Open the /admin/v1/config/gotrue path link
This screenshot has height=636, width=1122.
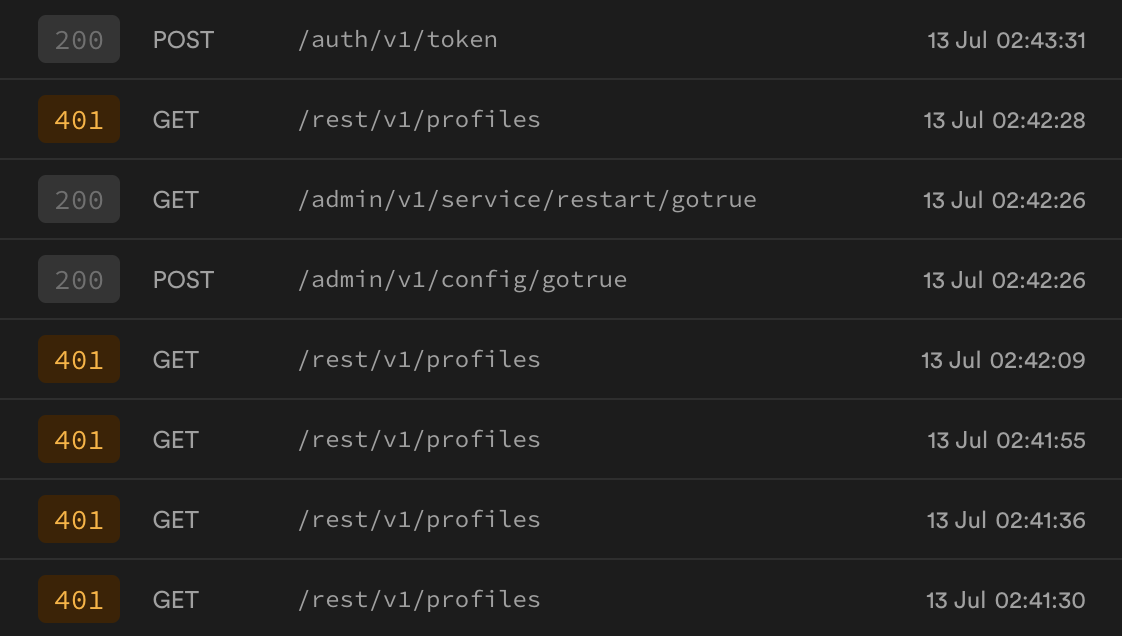pos(461,279)
